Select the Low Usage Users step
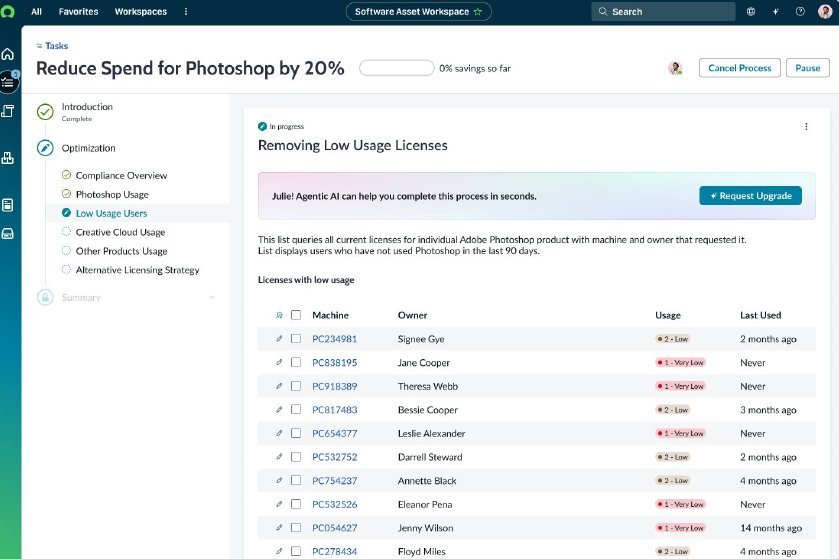The height and width of the screenshot is (559, 839). (x=111, y=213)
